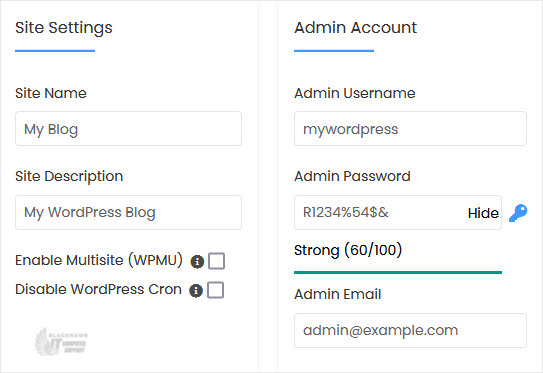Hide the admin password text
Screen dimensions: 543x373
(x=483, y=213)
